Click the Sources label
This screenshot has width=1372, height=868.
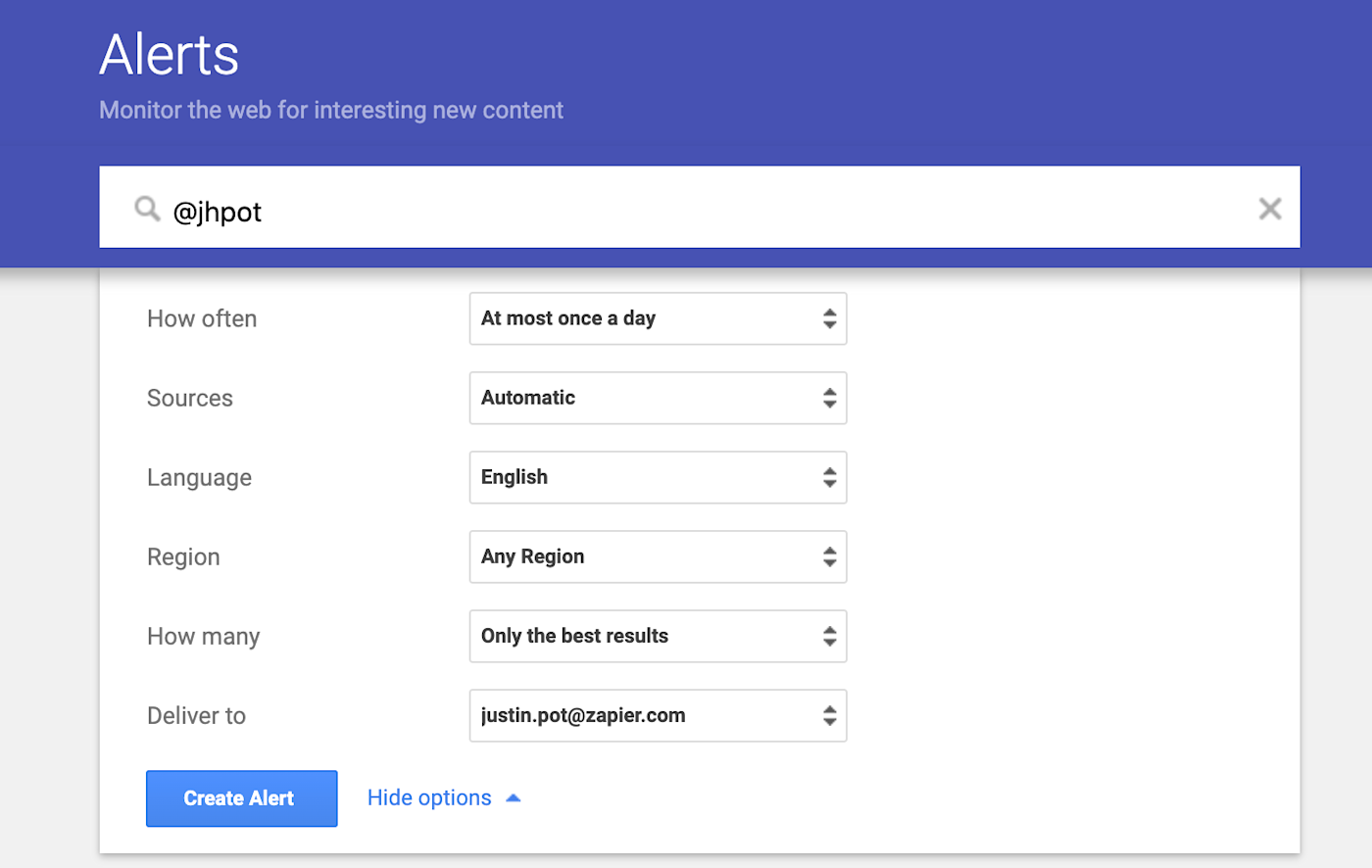click(190, 398)
